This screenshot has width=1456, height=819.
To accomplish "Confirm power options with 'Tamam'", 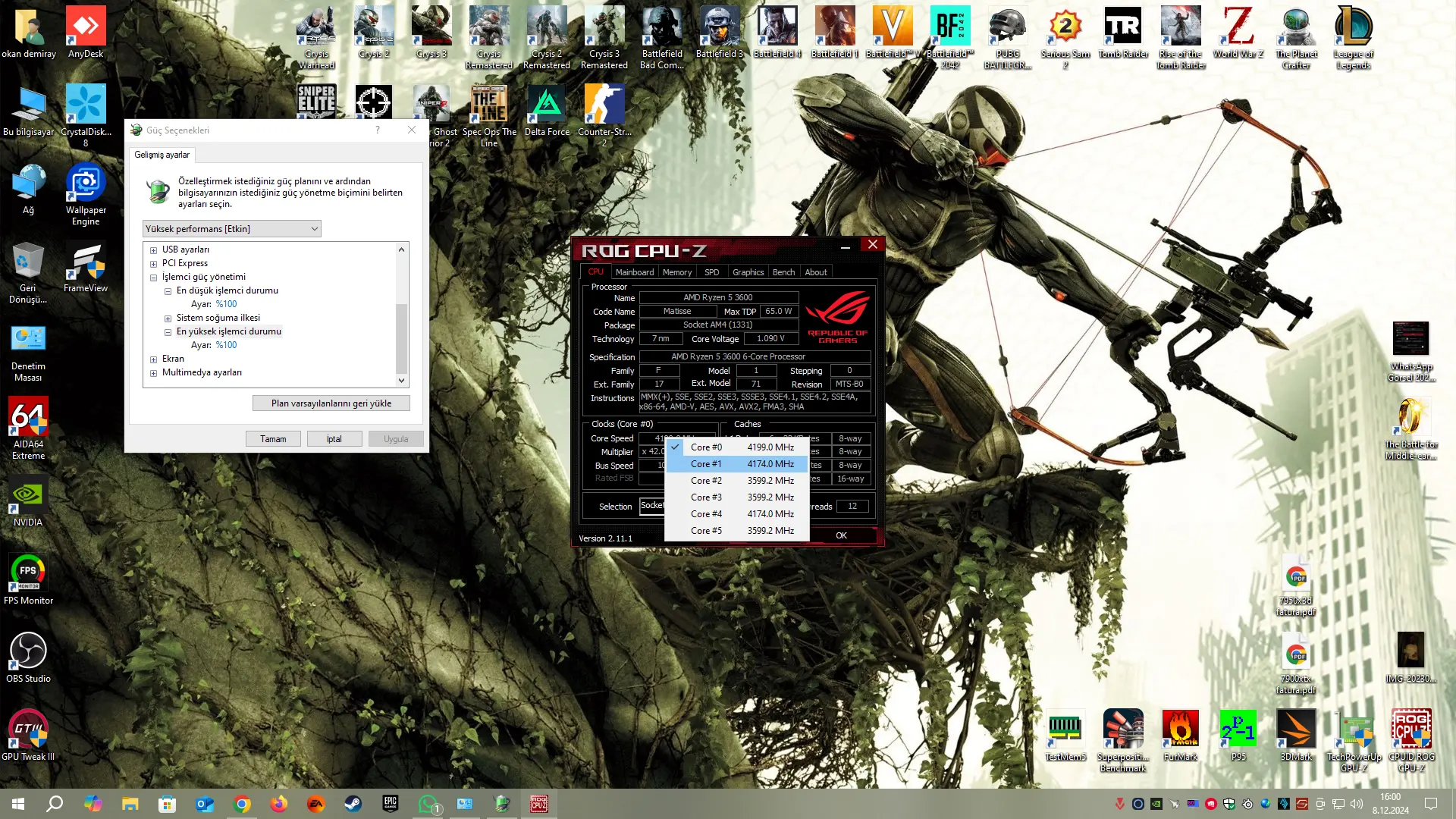I will [273, 439].
